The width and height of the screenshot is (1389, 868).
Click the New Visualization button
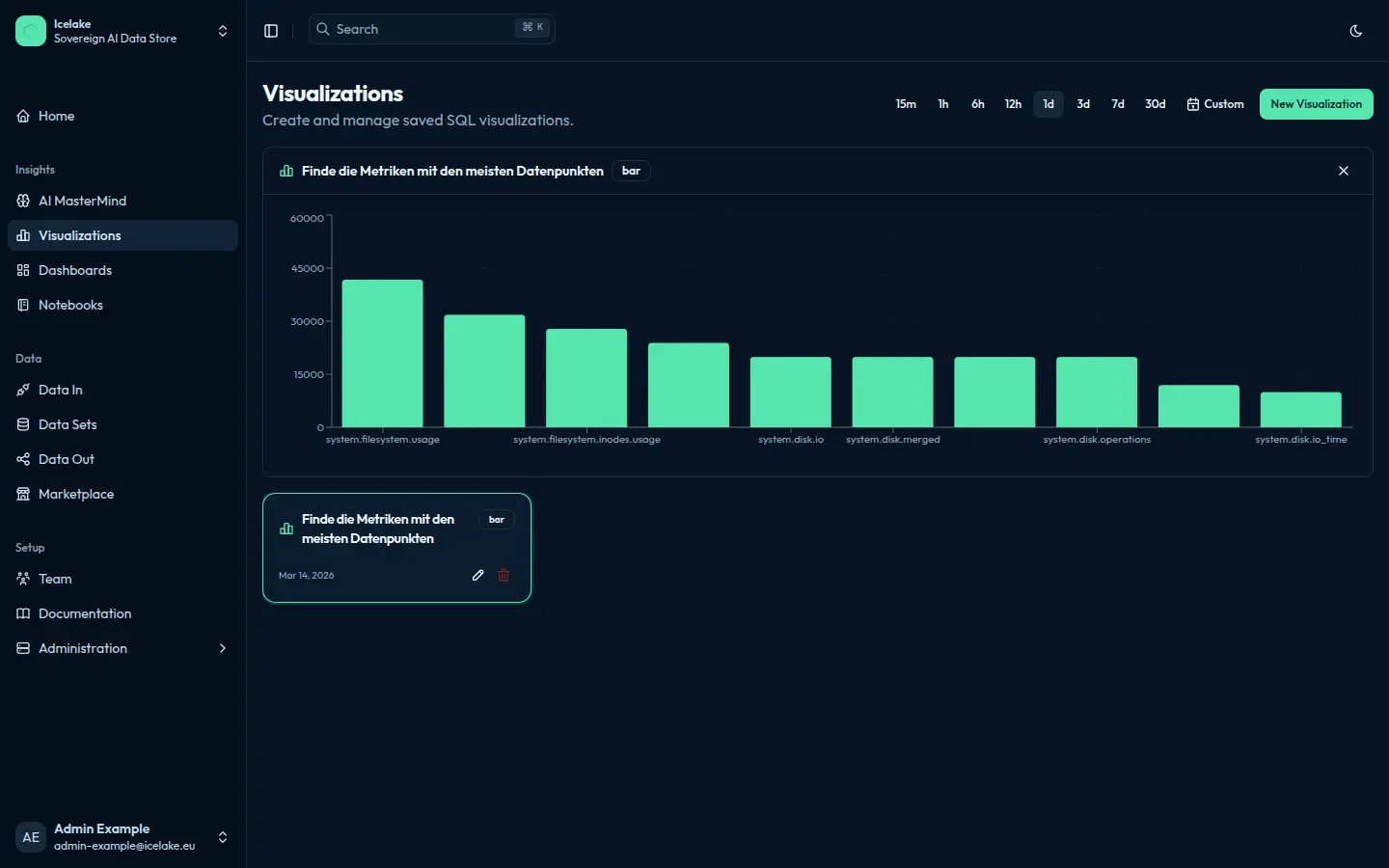pos(1317,104)
